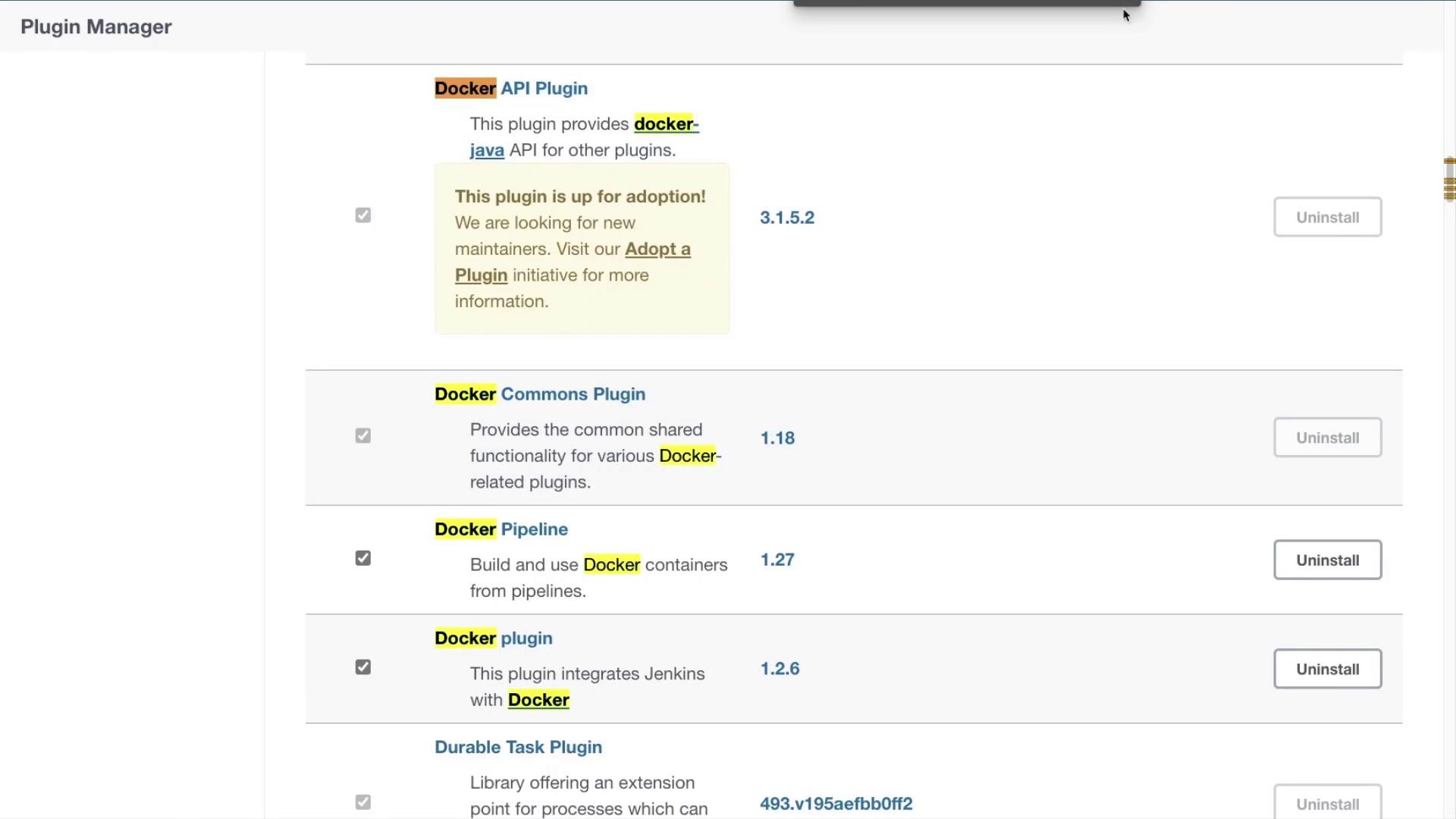This screenshot has height=819, width=1456.
Task: Follow the docker-java API link
Action: click(666, 124)
